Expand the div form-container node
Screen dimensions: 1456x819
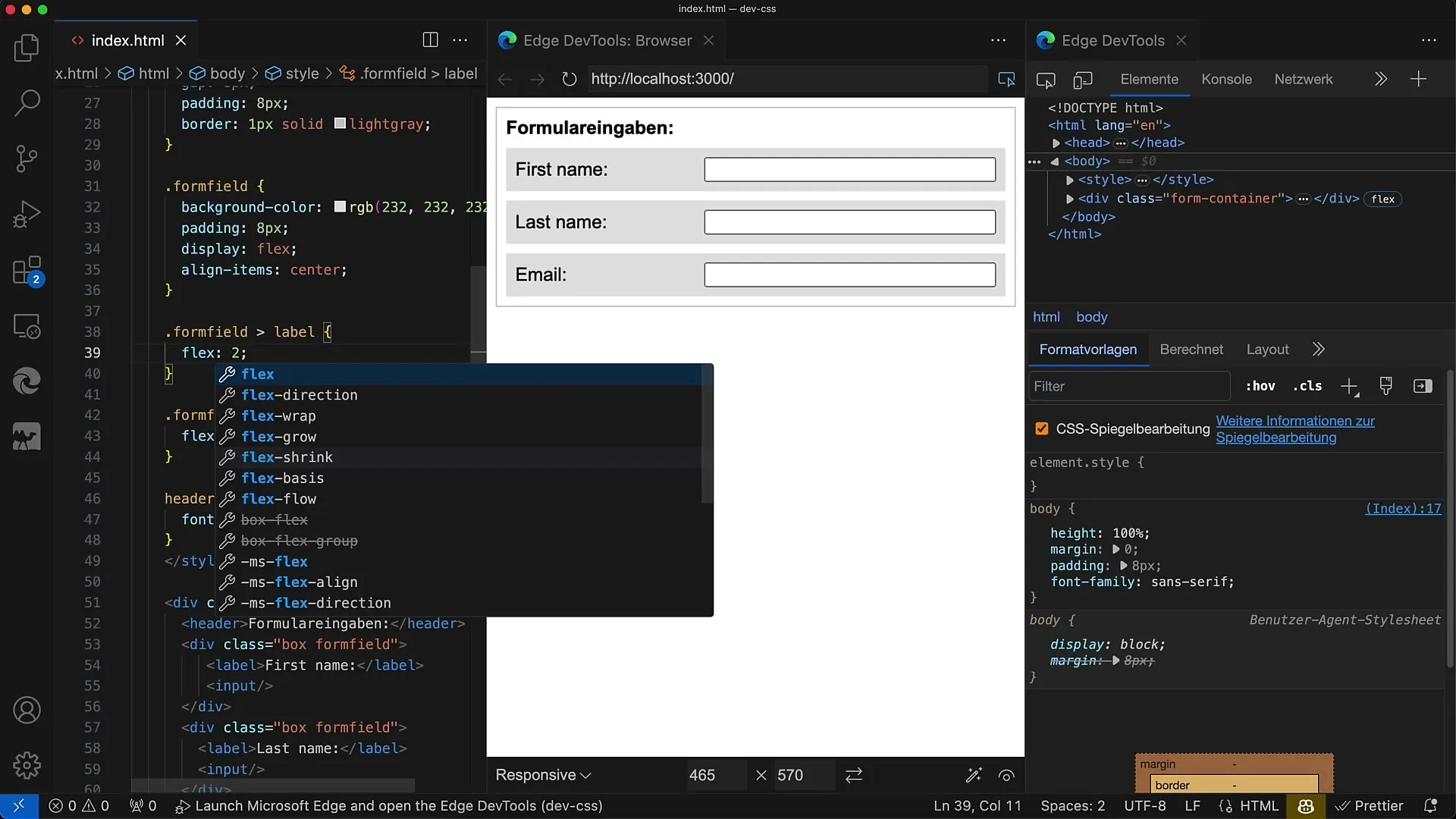pyautogui.click(x=1069, y=199)
